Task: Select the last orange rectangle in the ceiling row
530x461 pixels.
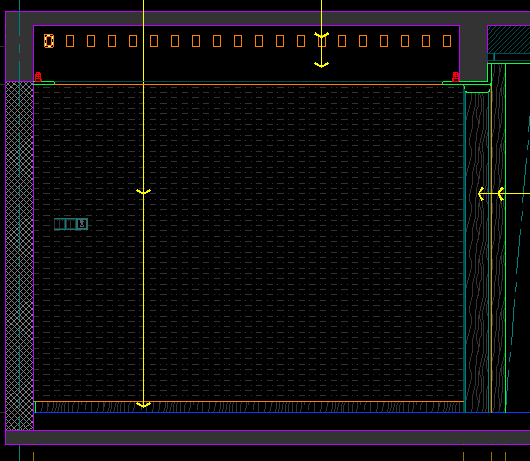Action: pos(447,41)
